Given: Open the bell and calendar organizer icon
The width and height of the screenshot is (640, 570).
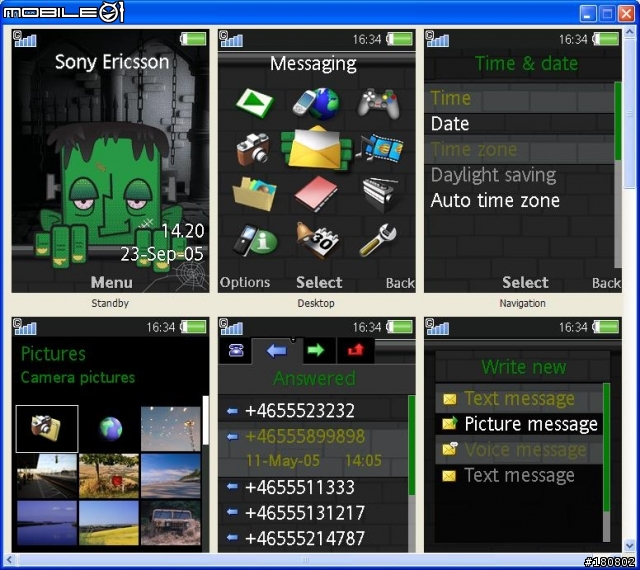Looking at the screenshot, I should 318,241.
